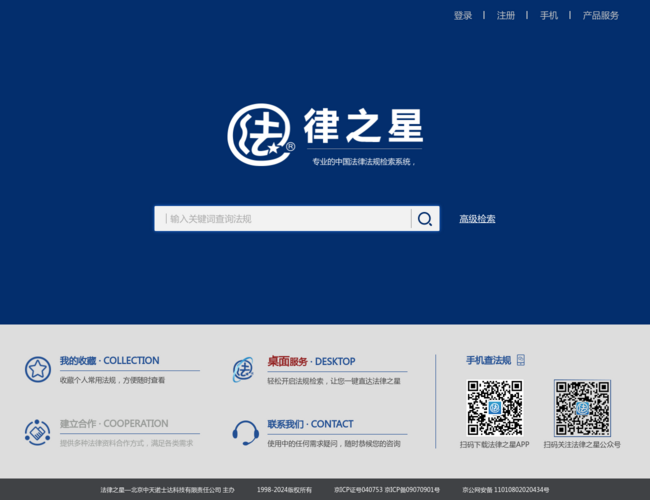
Task: Open the 高级检索 advanced search link
Action: click(477, 219)
